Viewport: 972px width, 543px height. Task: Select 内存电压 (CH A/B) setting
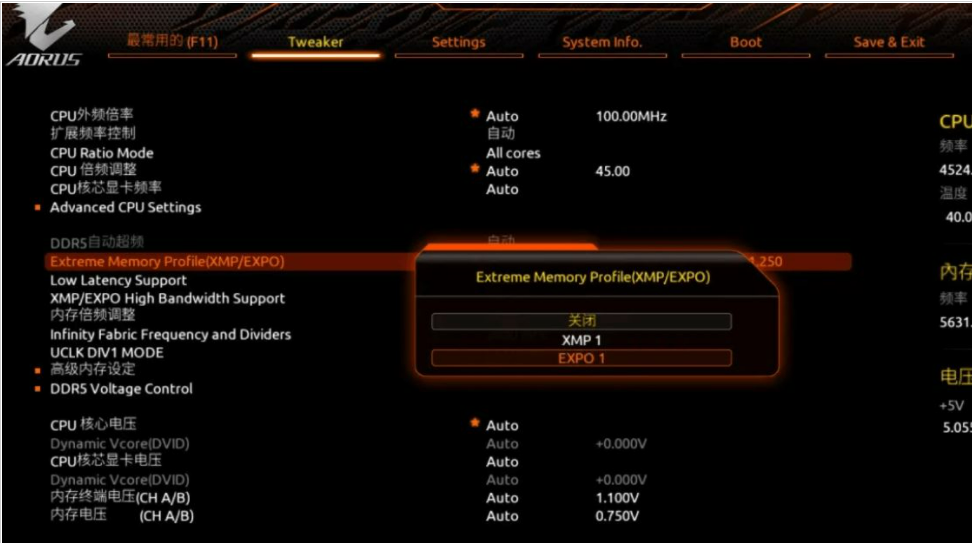point(122,515)
